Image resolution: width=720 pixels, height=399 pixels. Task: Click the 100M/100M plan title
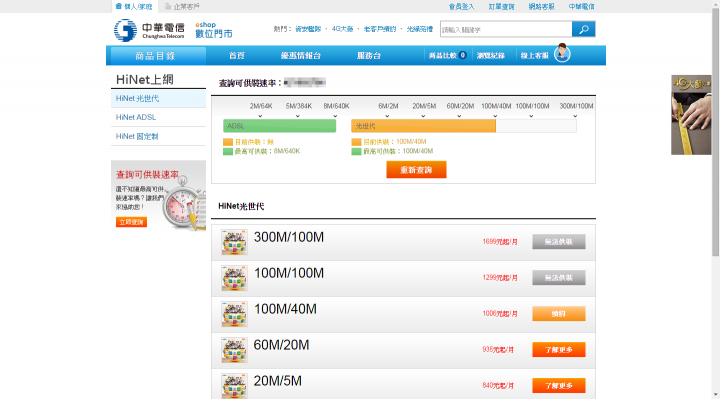(x=289, y=273)
